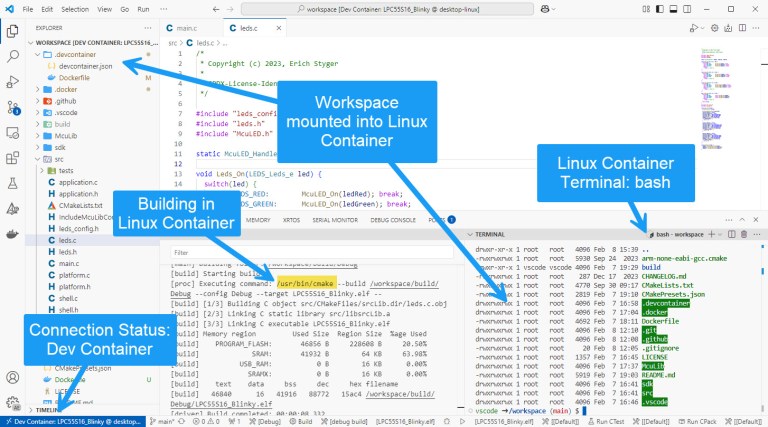Expand the sdk folder

[37, 147]
